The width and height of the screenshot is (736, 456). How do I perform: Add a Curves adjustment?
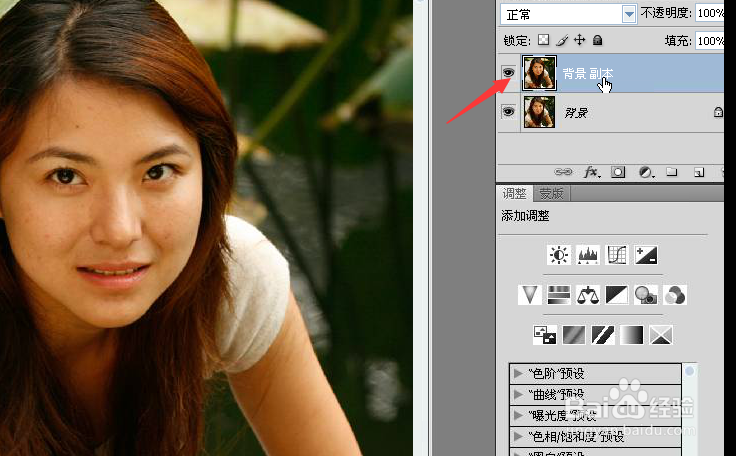(x=617, y=255)
